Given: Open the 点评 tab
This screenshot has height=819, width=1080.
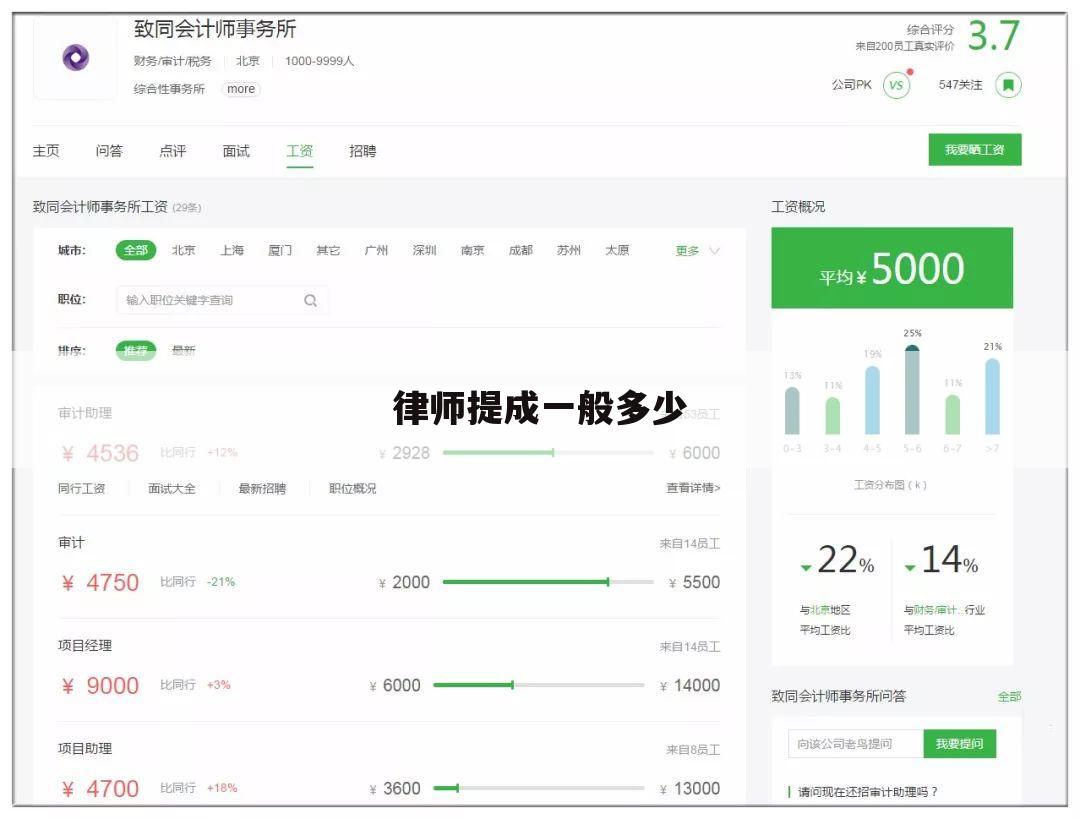Looking at the screenshot, I should [172, 151].
